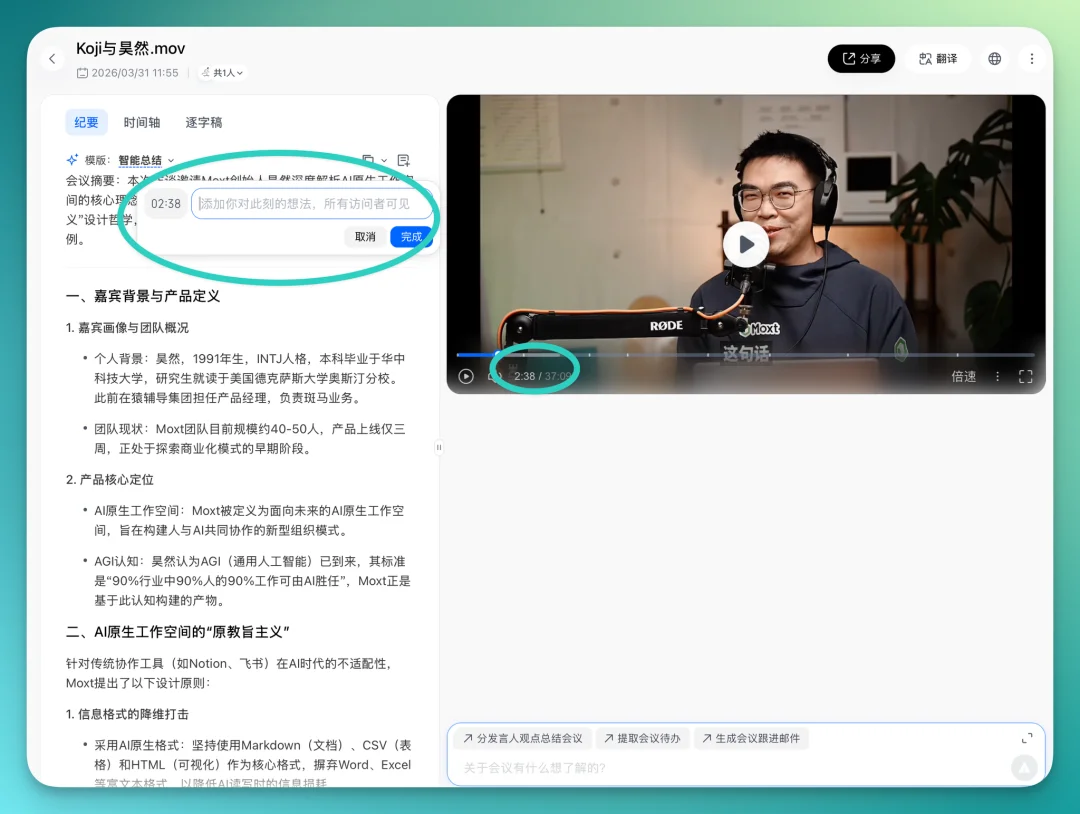The width and height of the screenshot is (1080, 814).
Task: Click the 翻译 translate icon button
Action: point(937,58)
